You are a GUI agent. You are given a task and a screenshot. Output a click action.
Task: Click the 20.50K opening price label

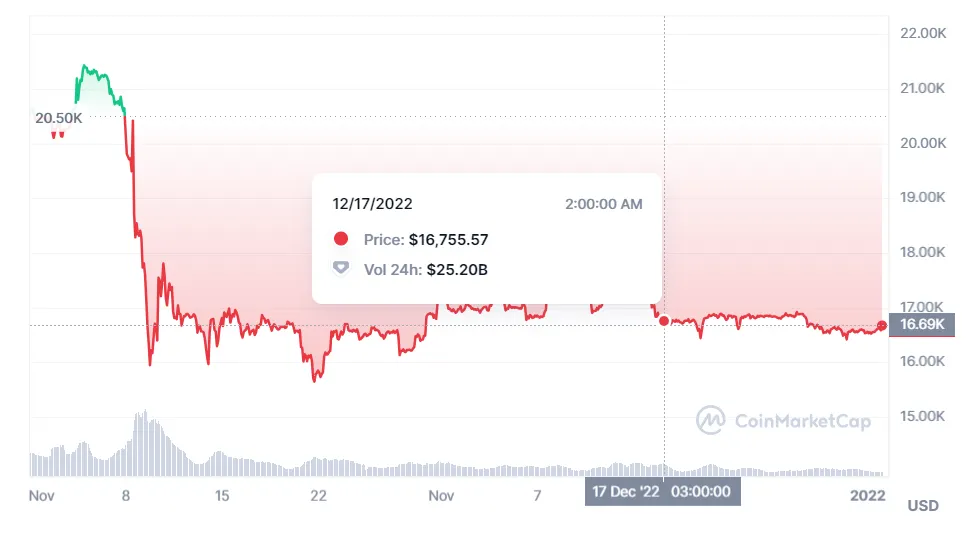(x=58, y=118)
